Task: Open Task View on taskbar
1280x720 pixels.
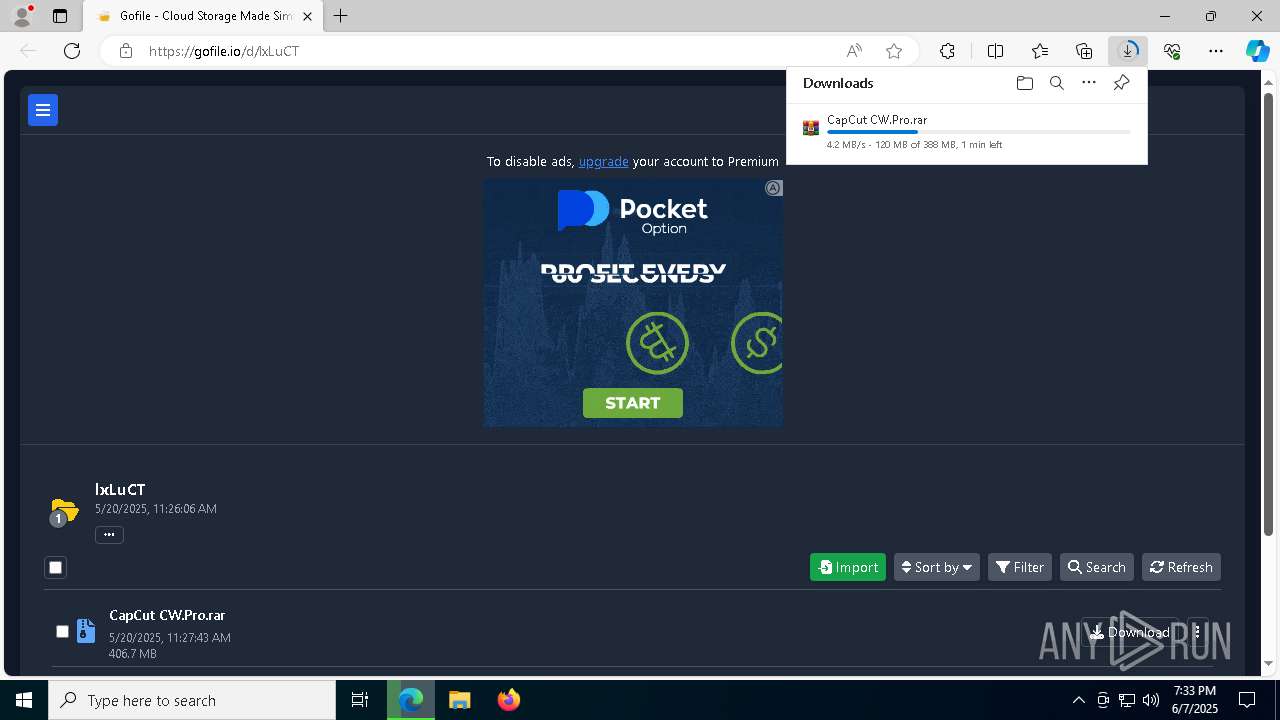Action: point(360,700)
